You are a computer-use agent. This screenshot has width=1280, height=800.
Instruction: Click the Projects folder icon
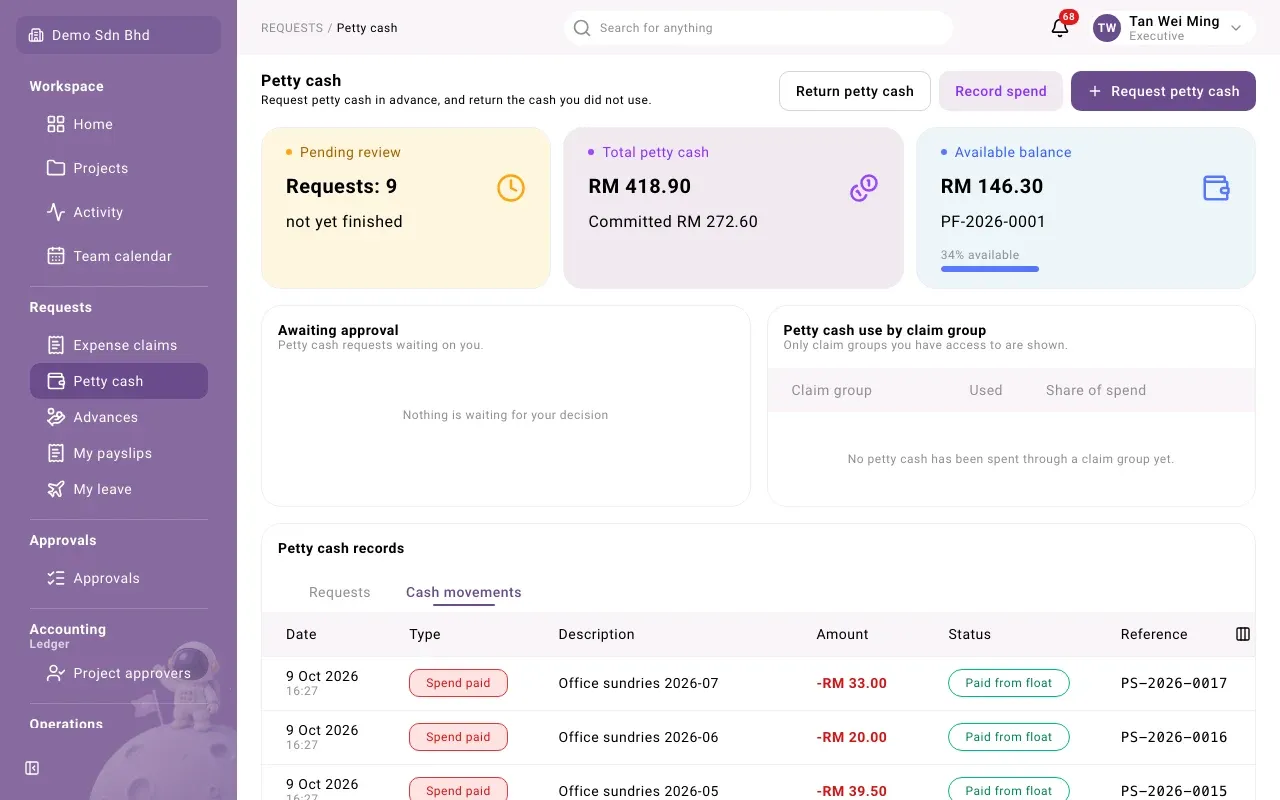point(56,168)
